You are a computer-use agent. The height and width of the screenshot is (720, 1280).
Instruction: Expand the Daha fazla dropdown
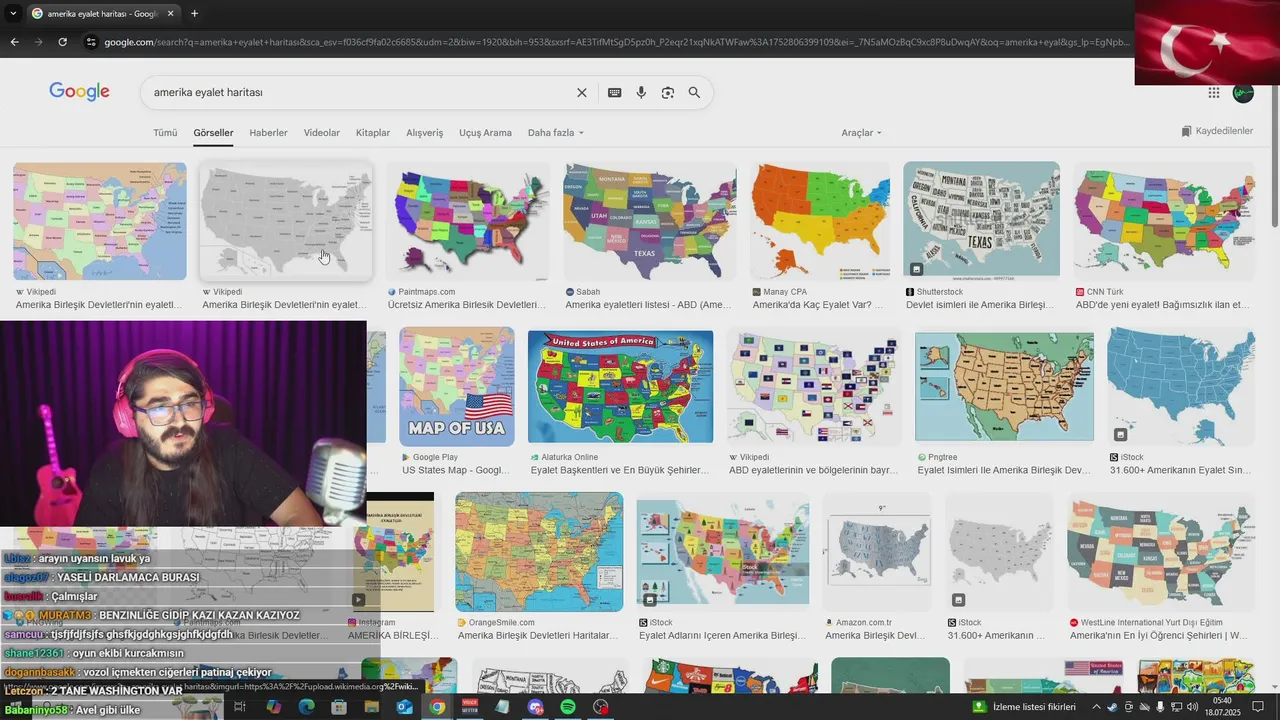pyautogui.click(x=555, y=133)
